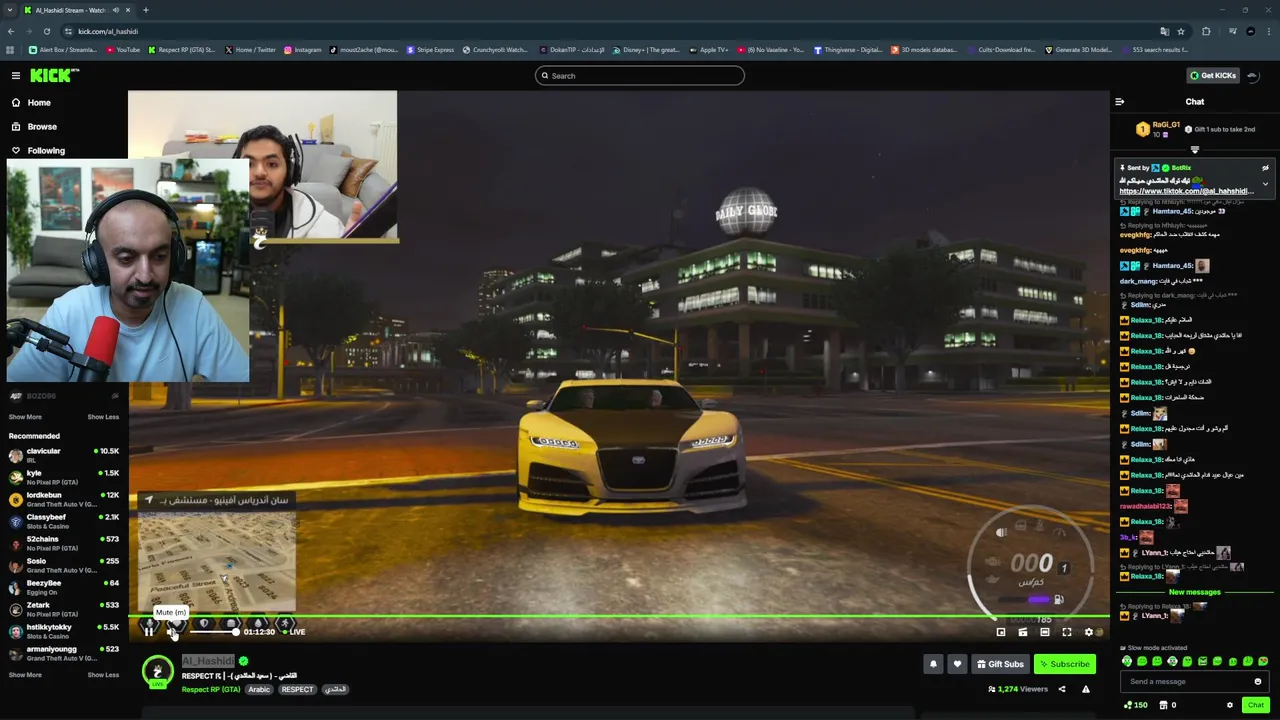Click the green Subscribe button
Screen dimensions: 1280x720
(x=1064, y=664)
